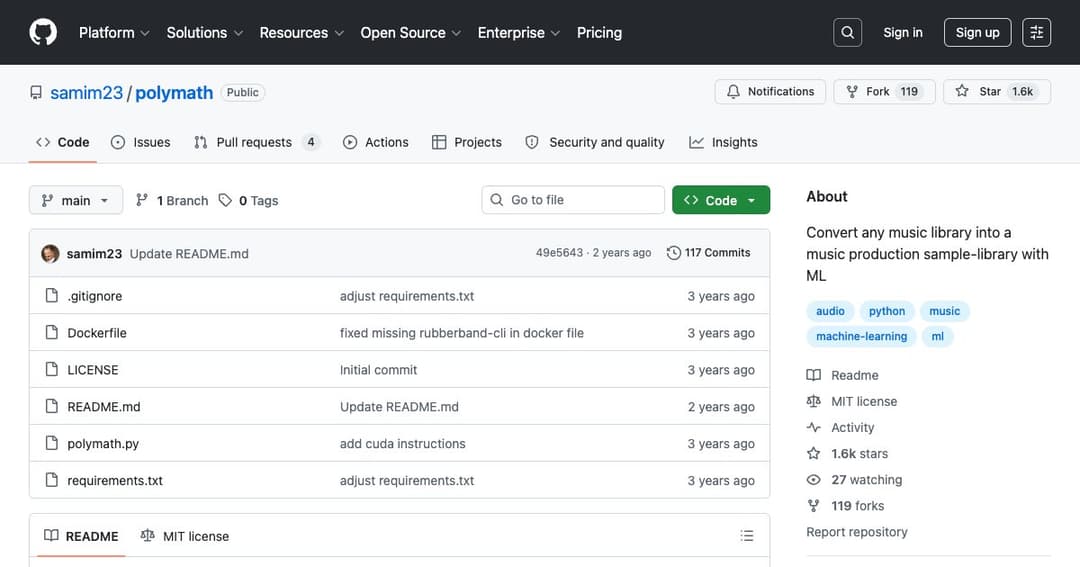Click the music topic tag
The image size is (1080, 567).
point(944,311)
